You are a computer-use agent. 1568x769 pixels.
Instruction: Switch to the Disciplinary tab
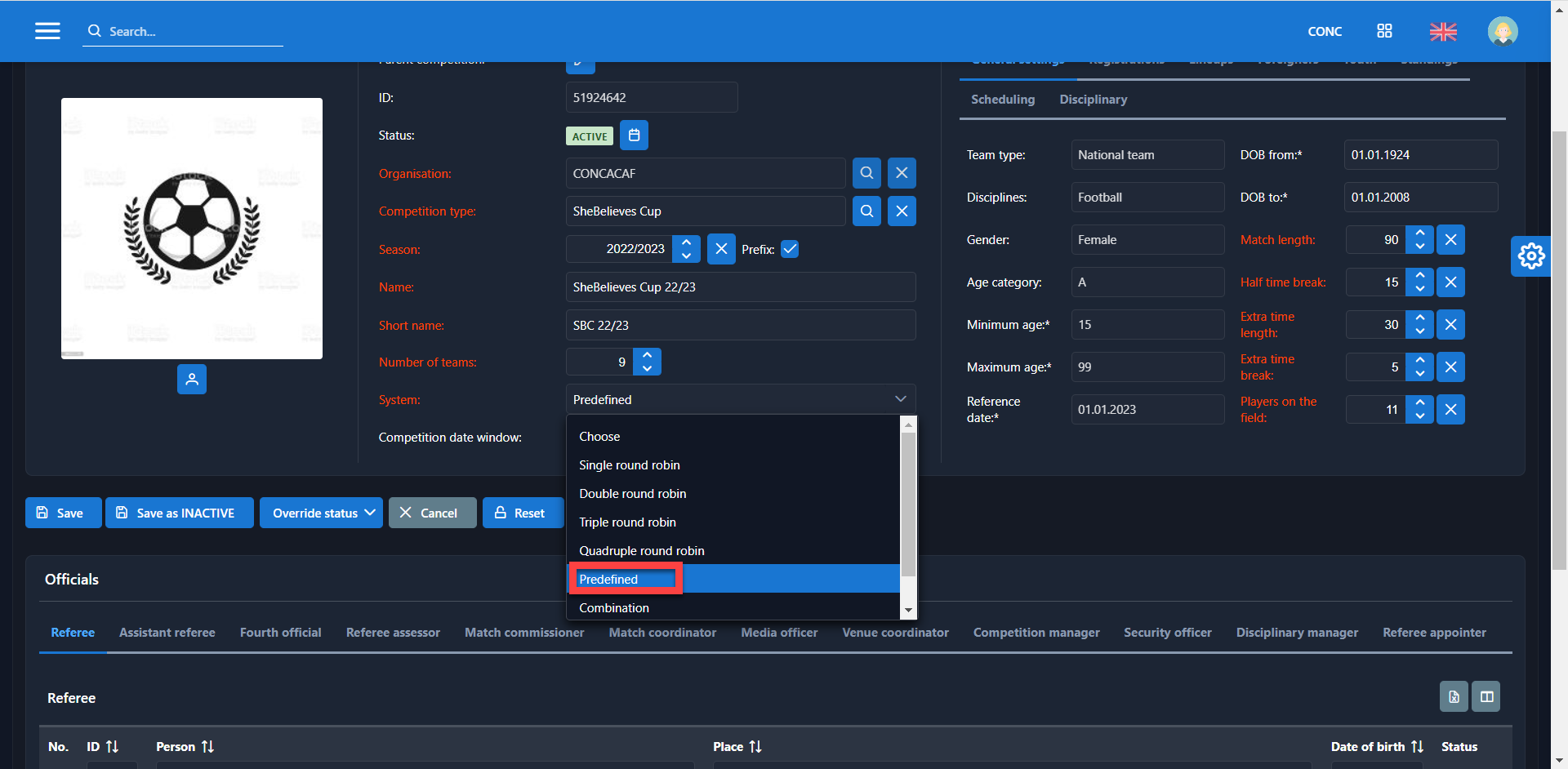click(x=1093, y=100)
